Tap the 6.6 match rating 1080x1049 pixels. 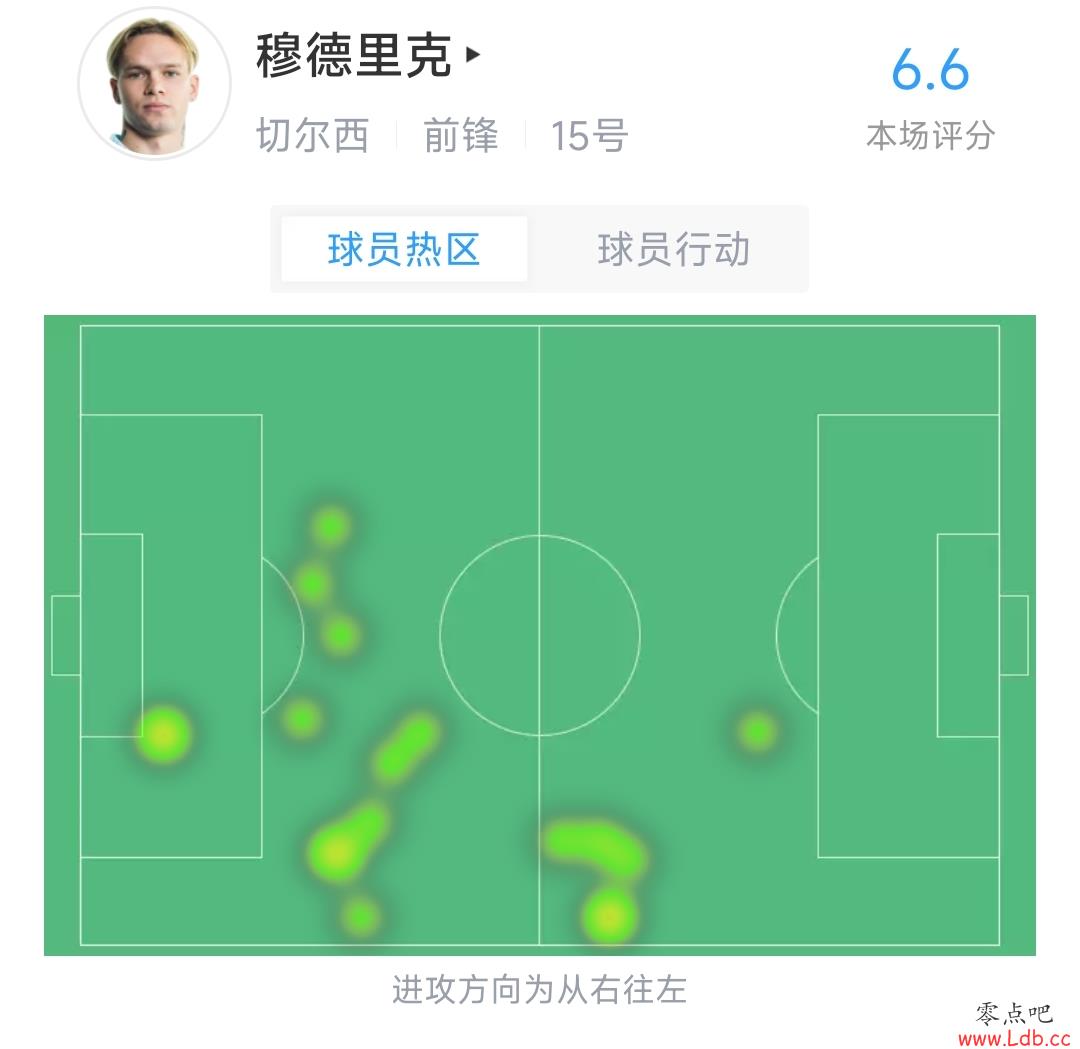pyautogui.click(x=930, y=70)
